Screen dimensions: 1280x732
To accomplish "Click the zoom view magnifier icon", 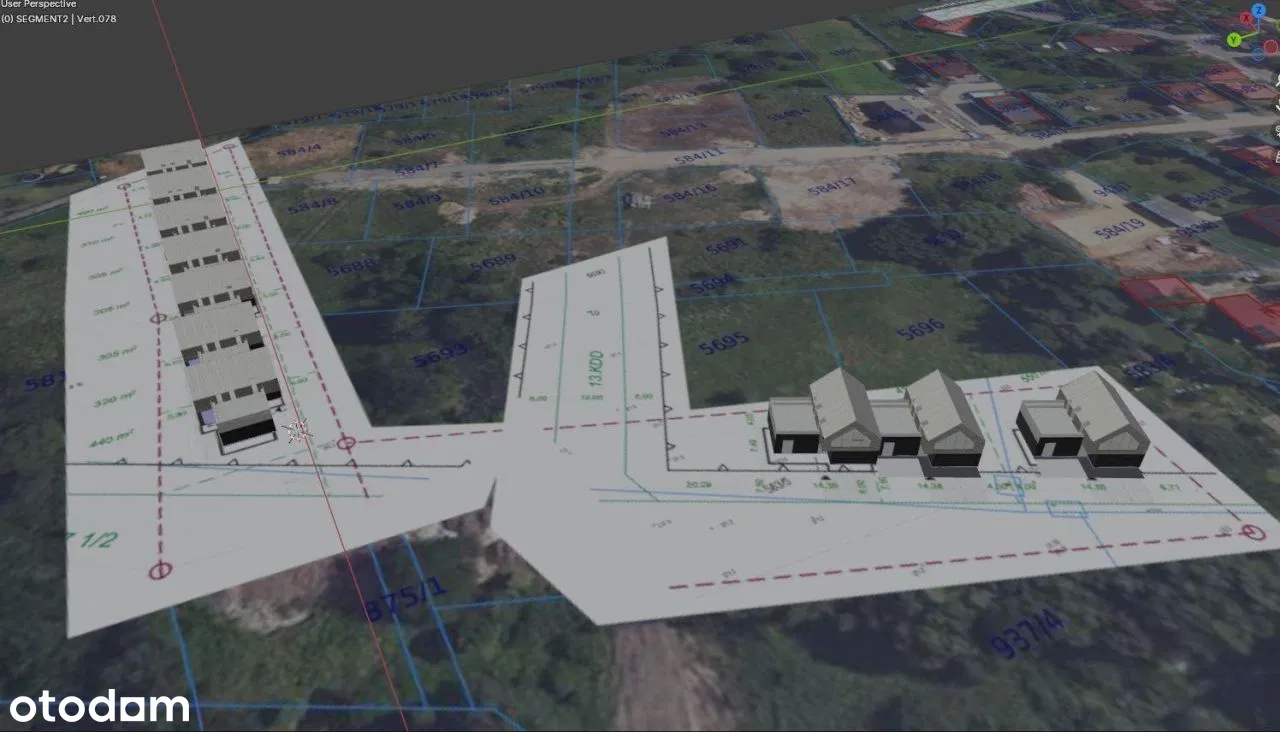I will 1276,78.
